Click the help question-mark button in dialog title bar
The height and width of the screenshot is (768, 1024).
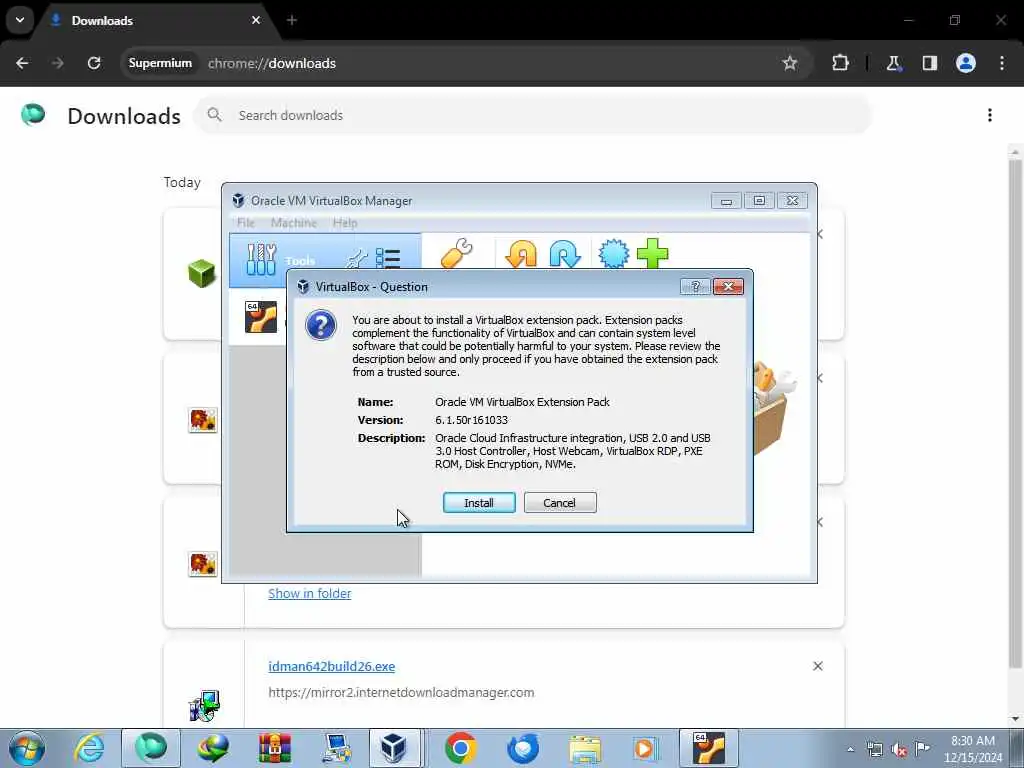pyautogui.click(x=695, y=287)
